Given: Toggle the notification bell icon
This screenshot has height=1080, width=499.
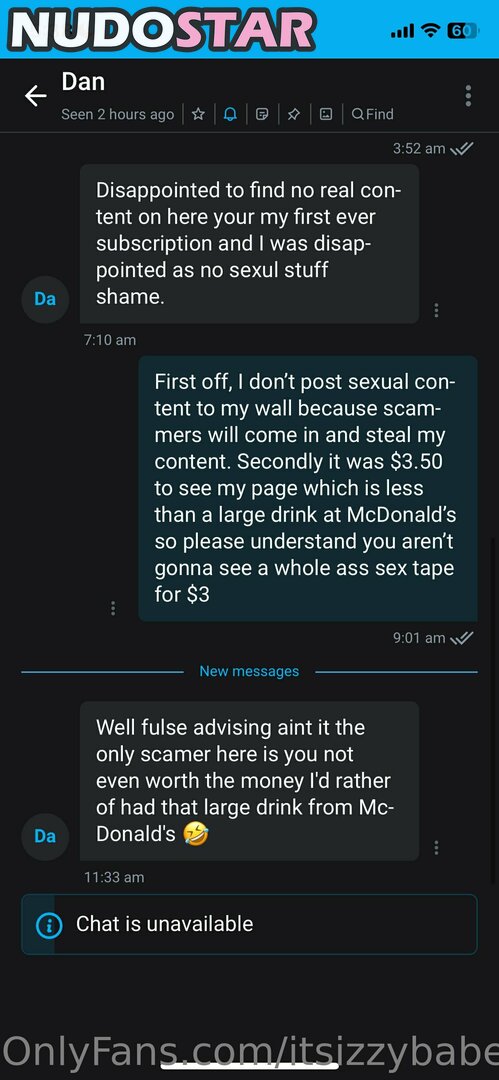Looking at the screenshot, I should click(x=230, y=114).
